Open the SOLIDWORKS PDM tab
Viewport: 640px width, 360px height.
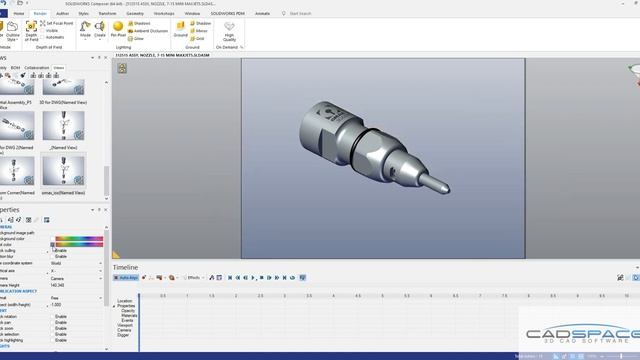pyautogui.click(x=227, y=13)
